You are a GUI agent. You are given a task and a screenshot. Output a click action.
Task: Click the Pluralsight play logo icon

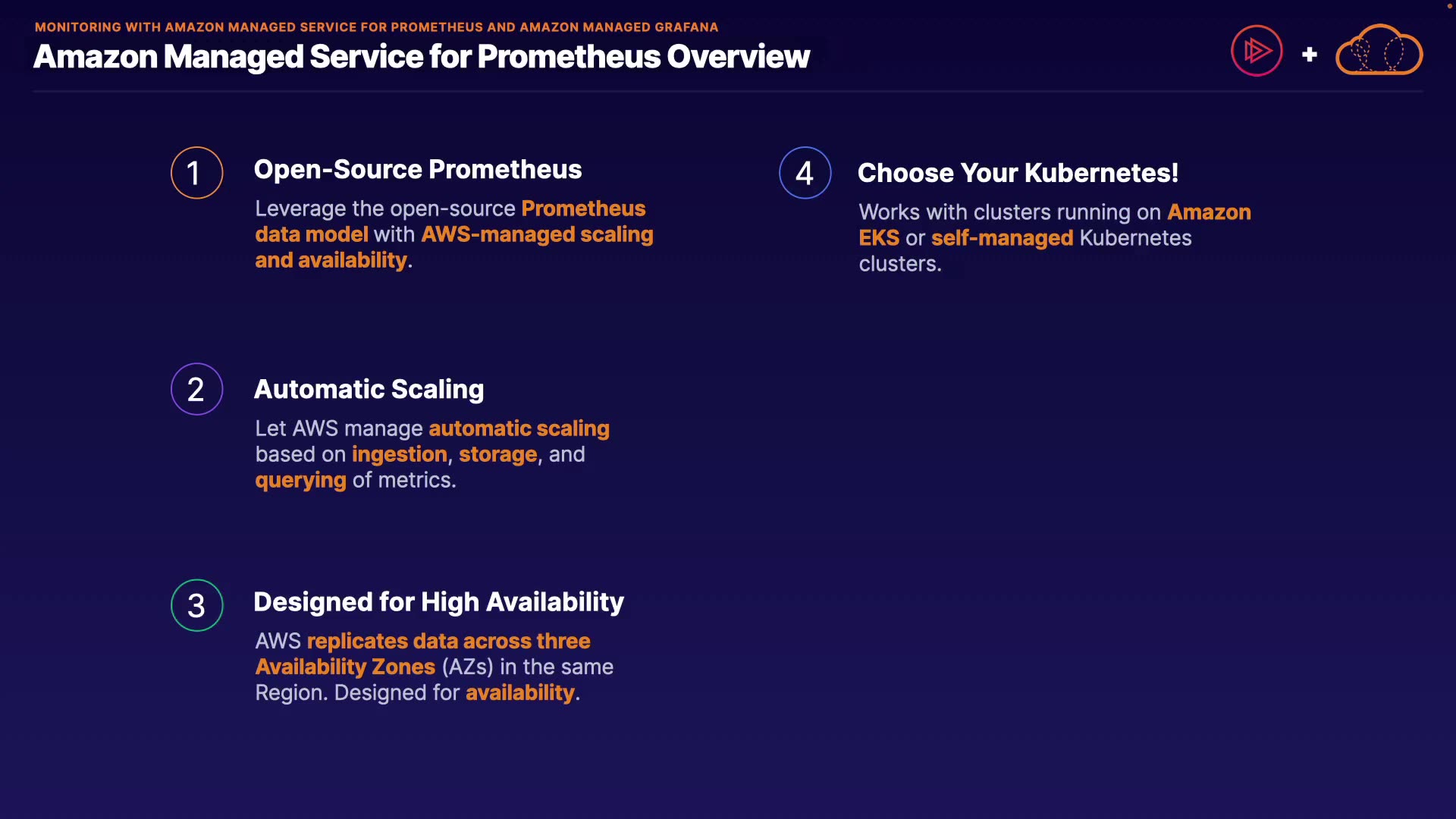pyautogui.click(x=1257, y=51)
